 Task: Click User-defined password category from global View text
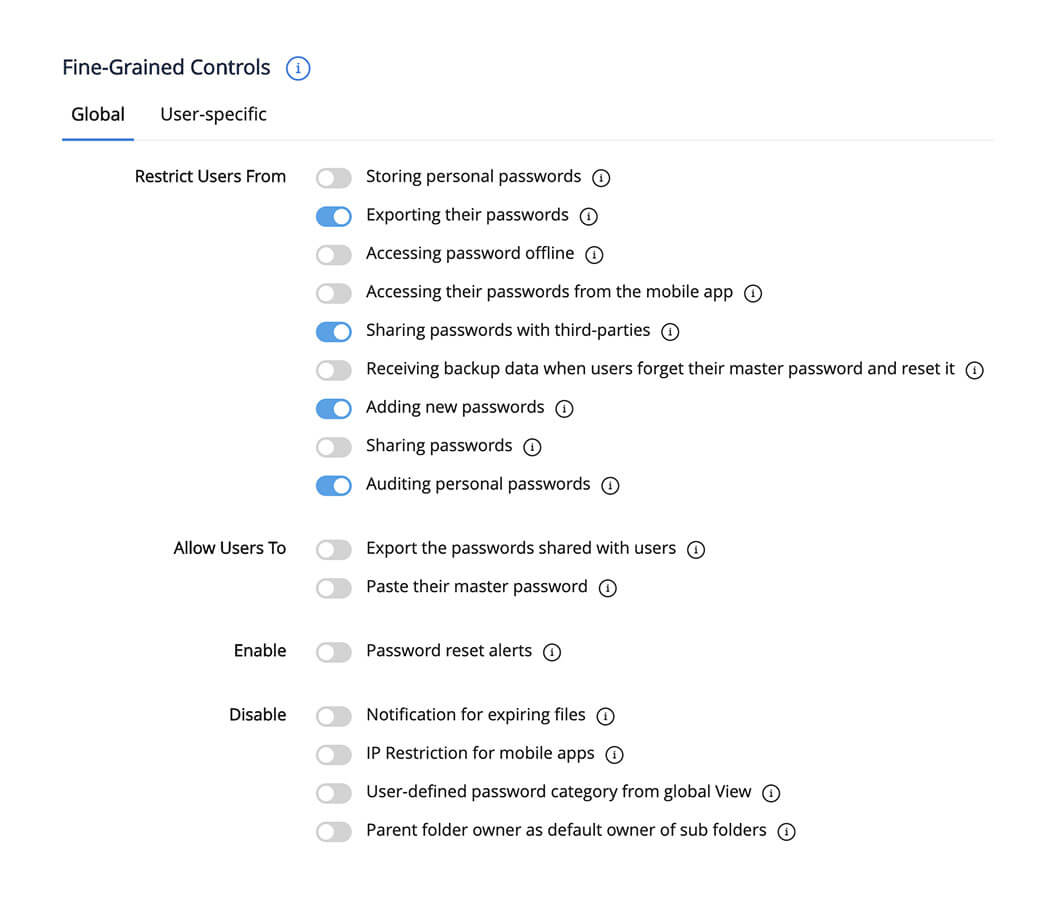click(x=558, y=792)
